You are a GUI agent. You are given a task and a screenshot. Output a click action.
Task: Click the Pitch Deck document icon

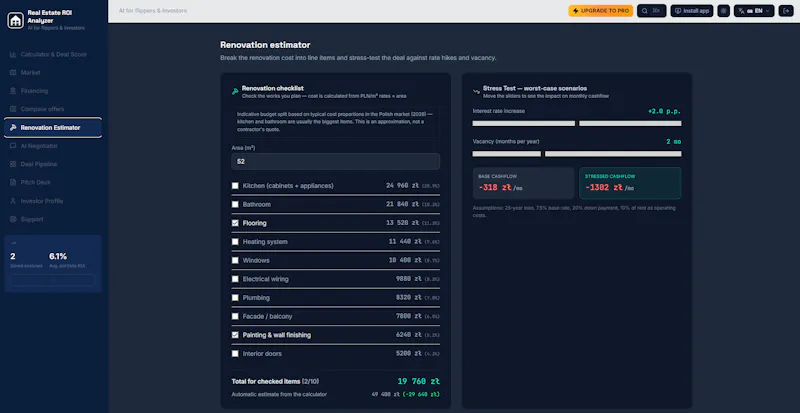[x=13, y=182]
